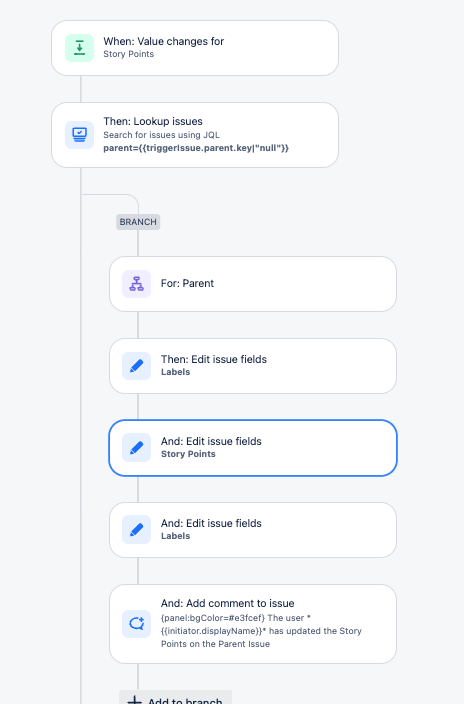
Task: Click the purple Parent hierarchy icon
Action: [137, 284]
